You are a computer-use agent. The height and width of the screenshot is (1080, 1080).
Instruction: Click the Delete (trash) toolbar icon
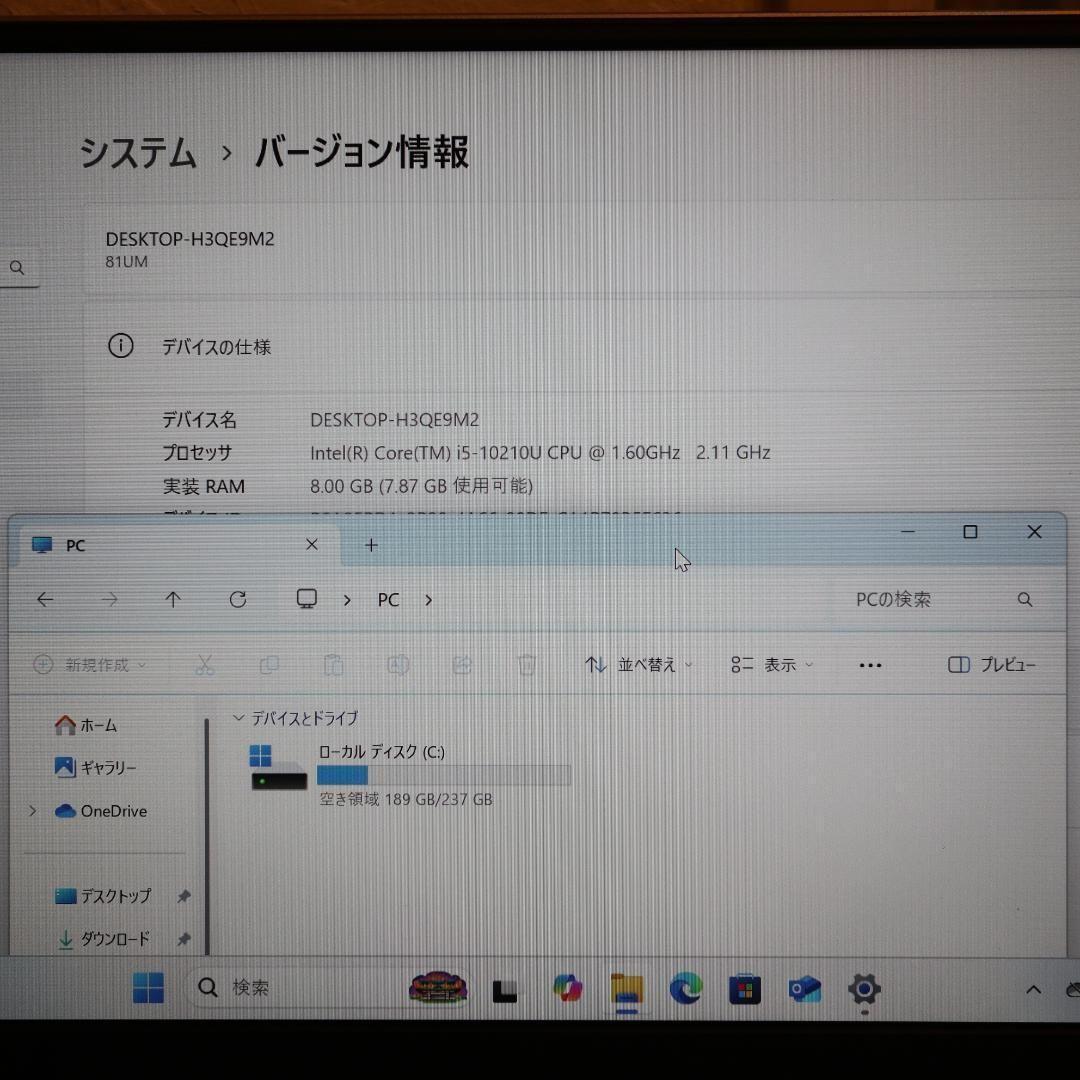tap(526, 664)
